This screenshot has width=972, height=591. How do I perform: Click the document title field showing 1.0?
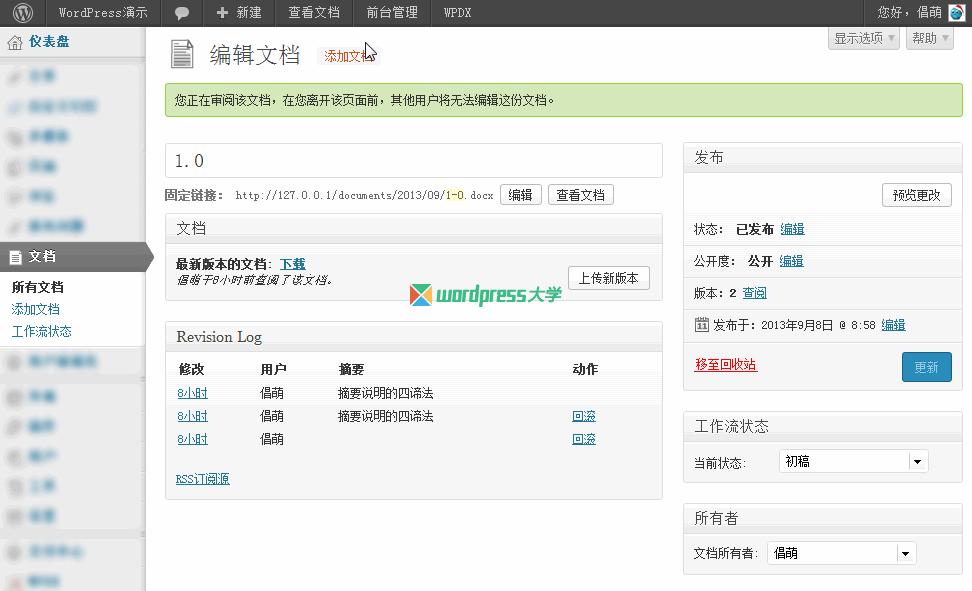413,161
